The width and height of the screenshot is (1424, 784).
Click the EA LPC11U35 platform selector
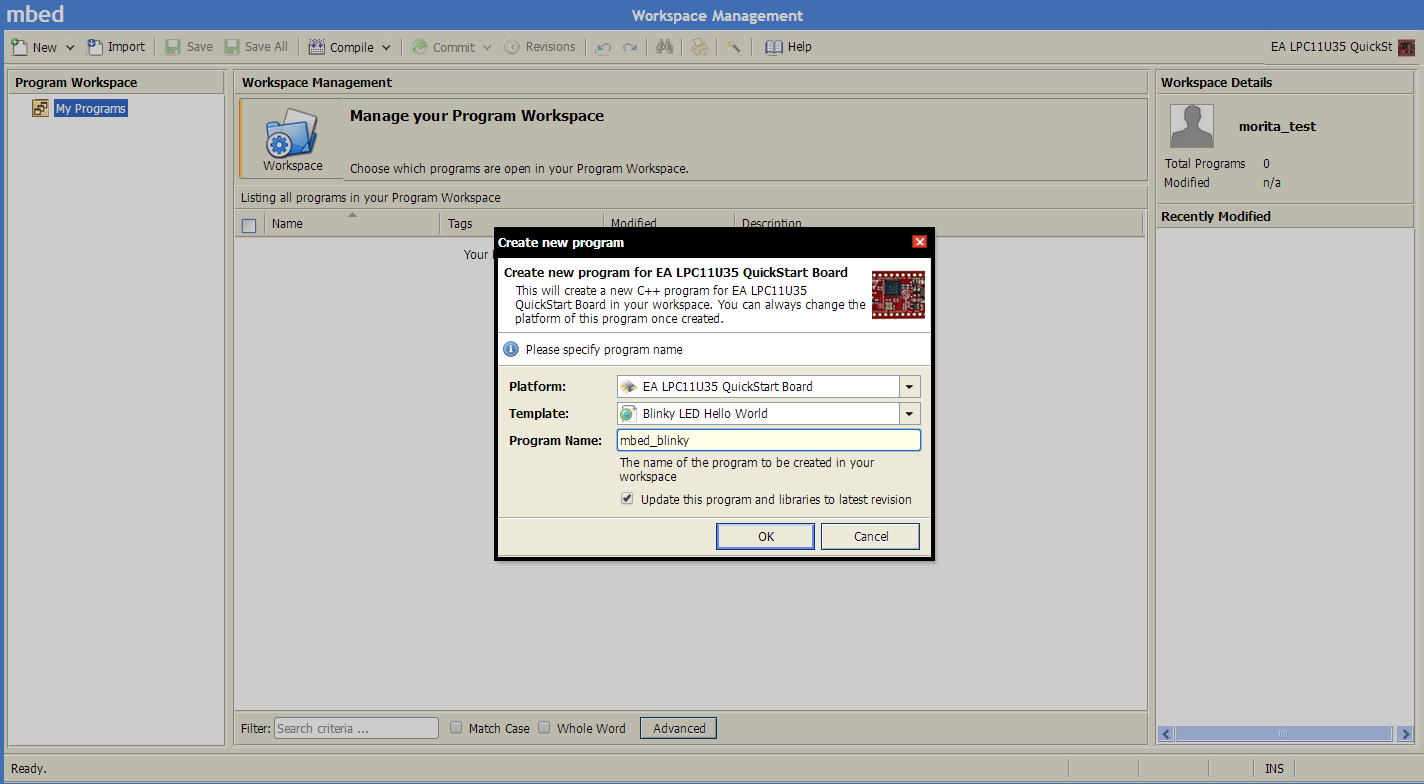[x=1331, y=47]
